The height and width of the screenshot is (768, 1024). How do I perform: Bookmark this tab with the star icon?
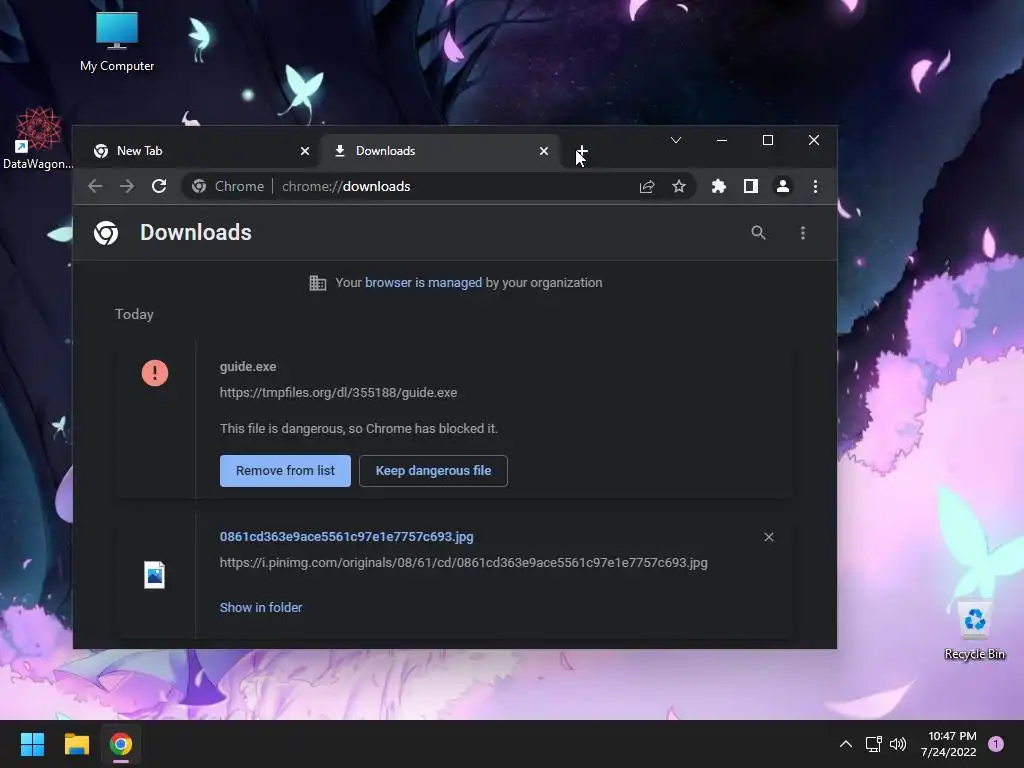(679, 187)
